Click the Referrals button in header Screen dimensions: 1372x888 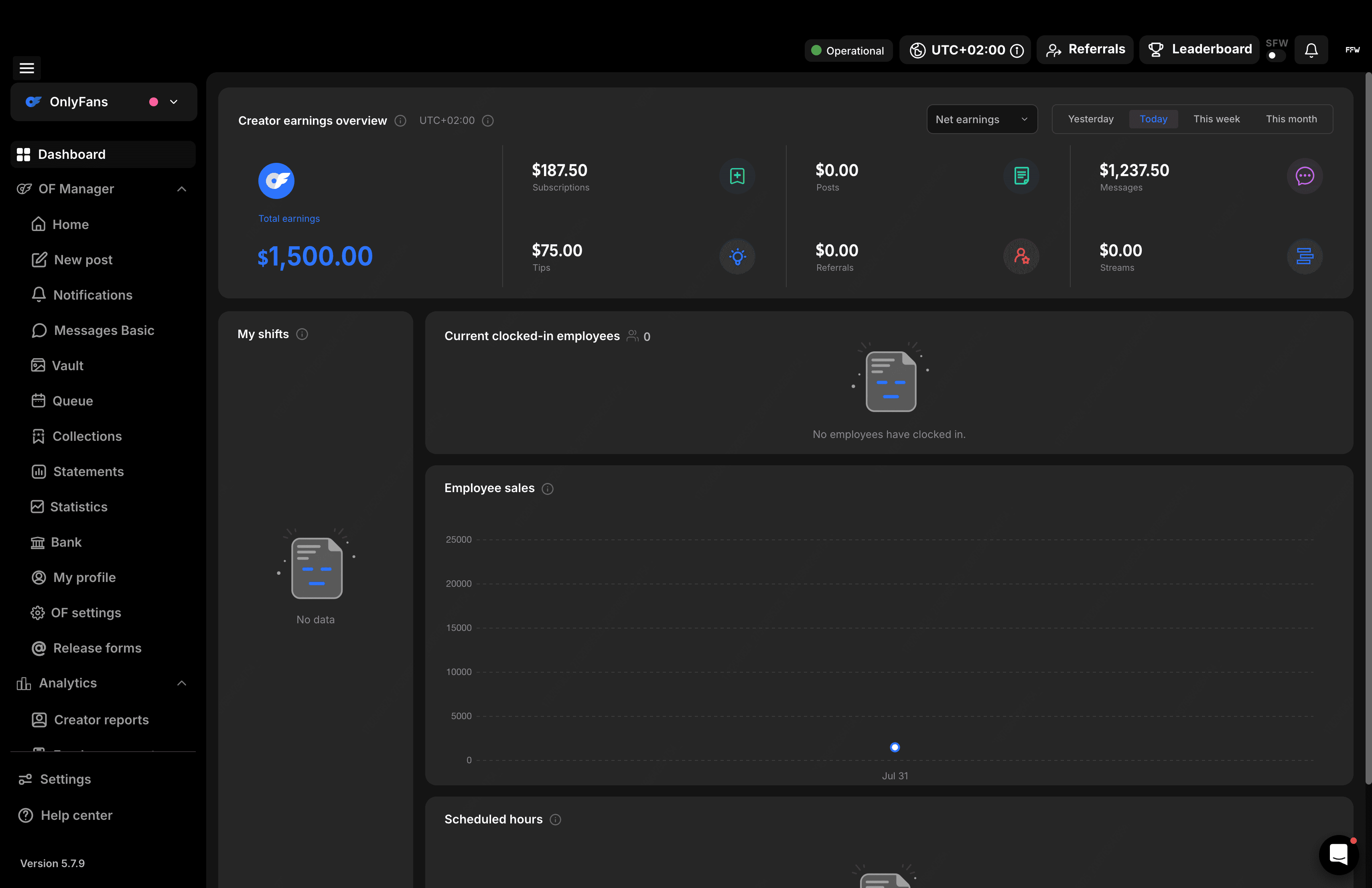1085,50
